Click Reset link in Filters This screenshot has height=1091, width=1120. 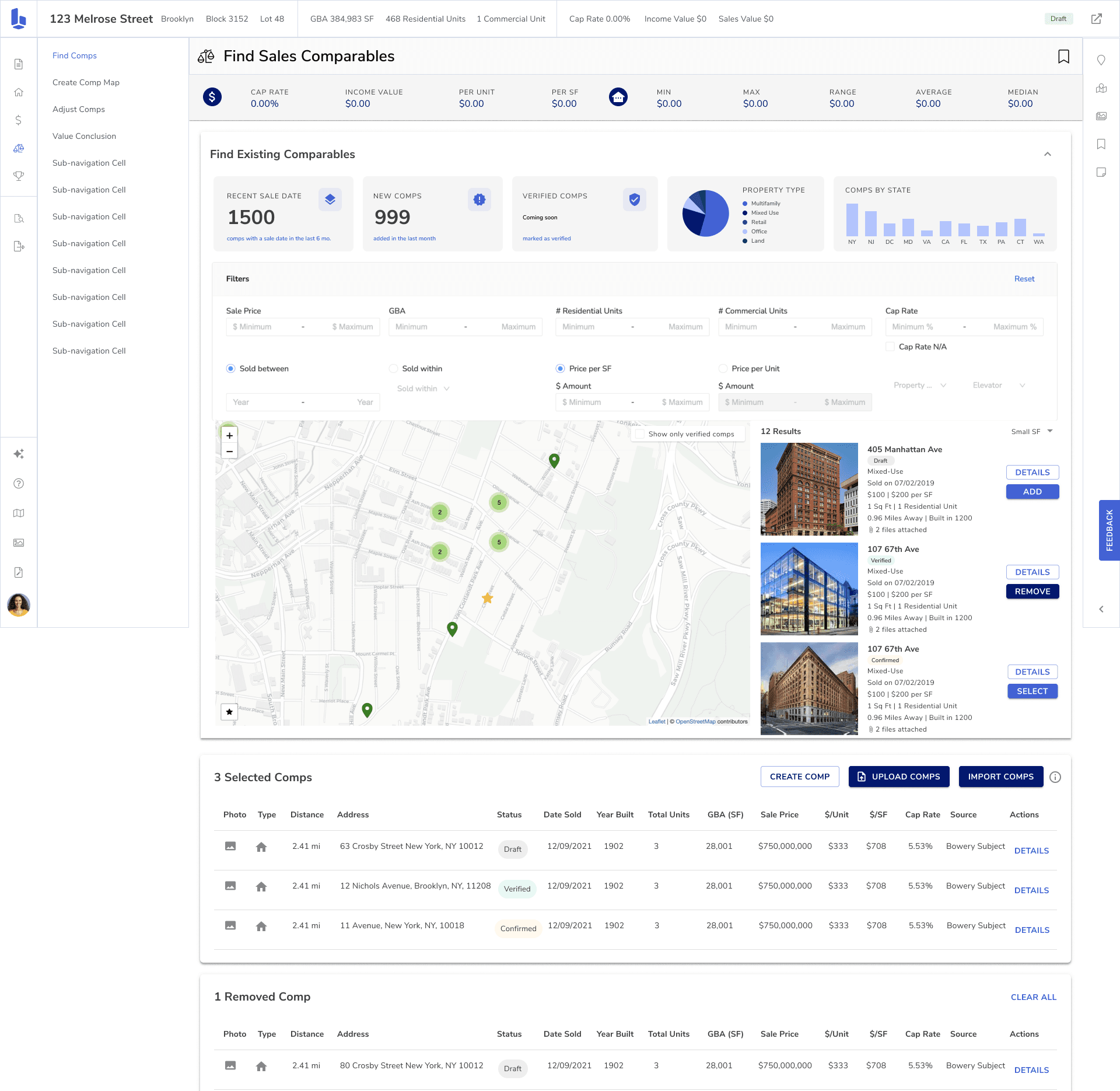[x=1024, y=279]
